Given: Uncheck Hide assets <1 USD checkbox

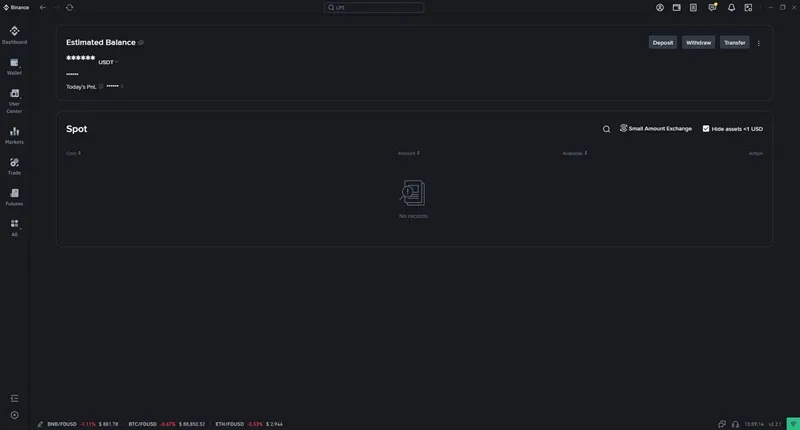Looking at the screenshot, I should click(x=706, y=129).
